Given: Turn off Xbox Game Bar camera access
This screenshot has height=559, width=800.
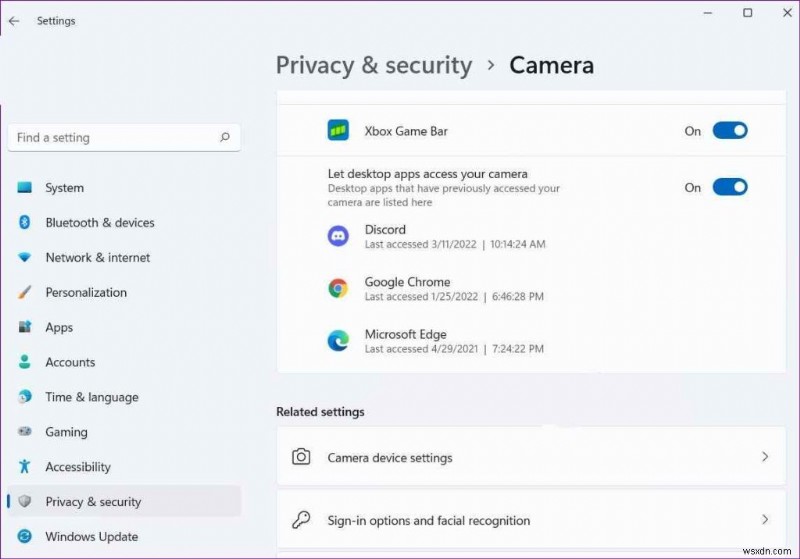Looking at the screenshot, I should click(730, 131).
